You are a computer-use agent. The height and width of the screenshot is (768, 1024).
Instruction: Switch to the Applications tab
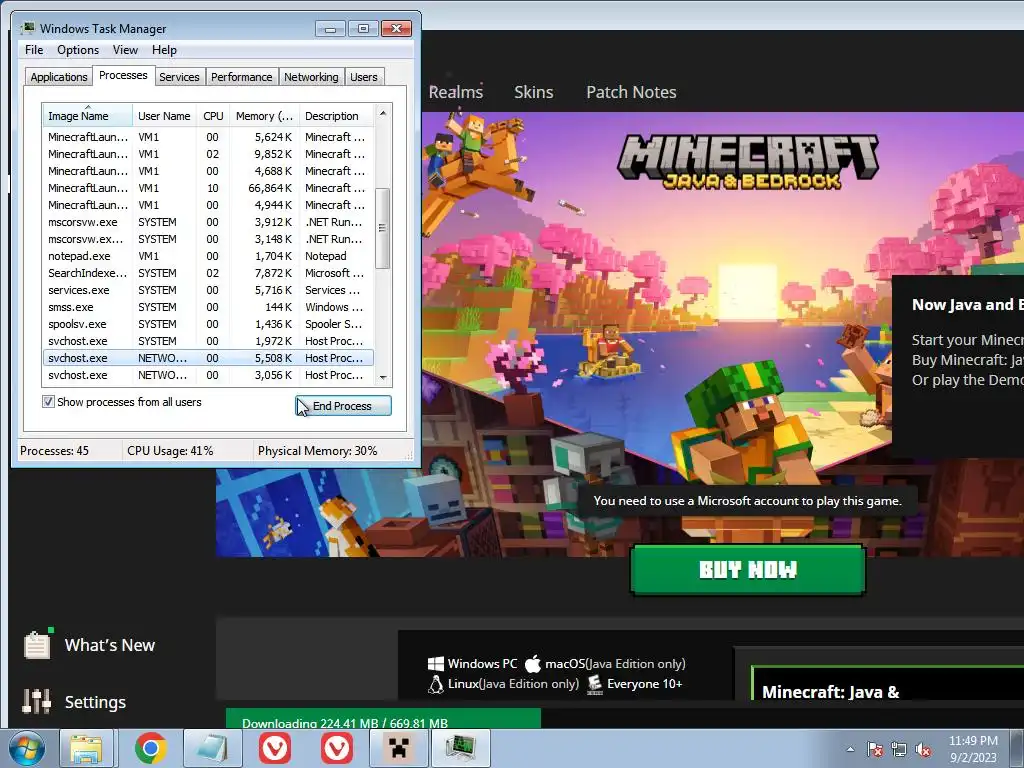point(59,77)
